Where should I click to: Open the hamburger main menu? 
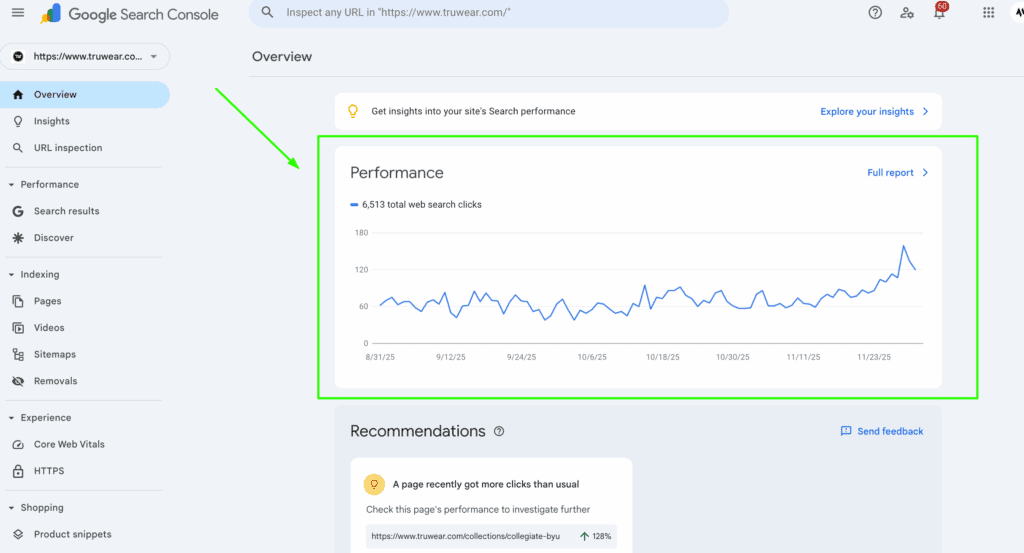click(17, 13)
